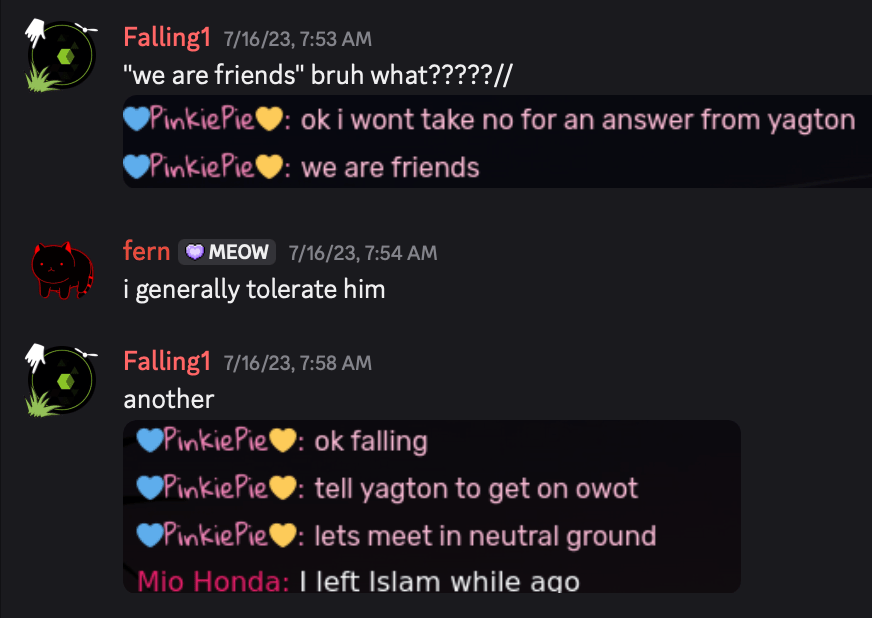The height and width of the screenshot is (618, 872).
Task: Click blue heart before 'ok falling' line
Action: pyautogui.click(x=150, y=441)
